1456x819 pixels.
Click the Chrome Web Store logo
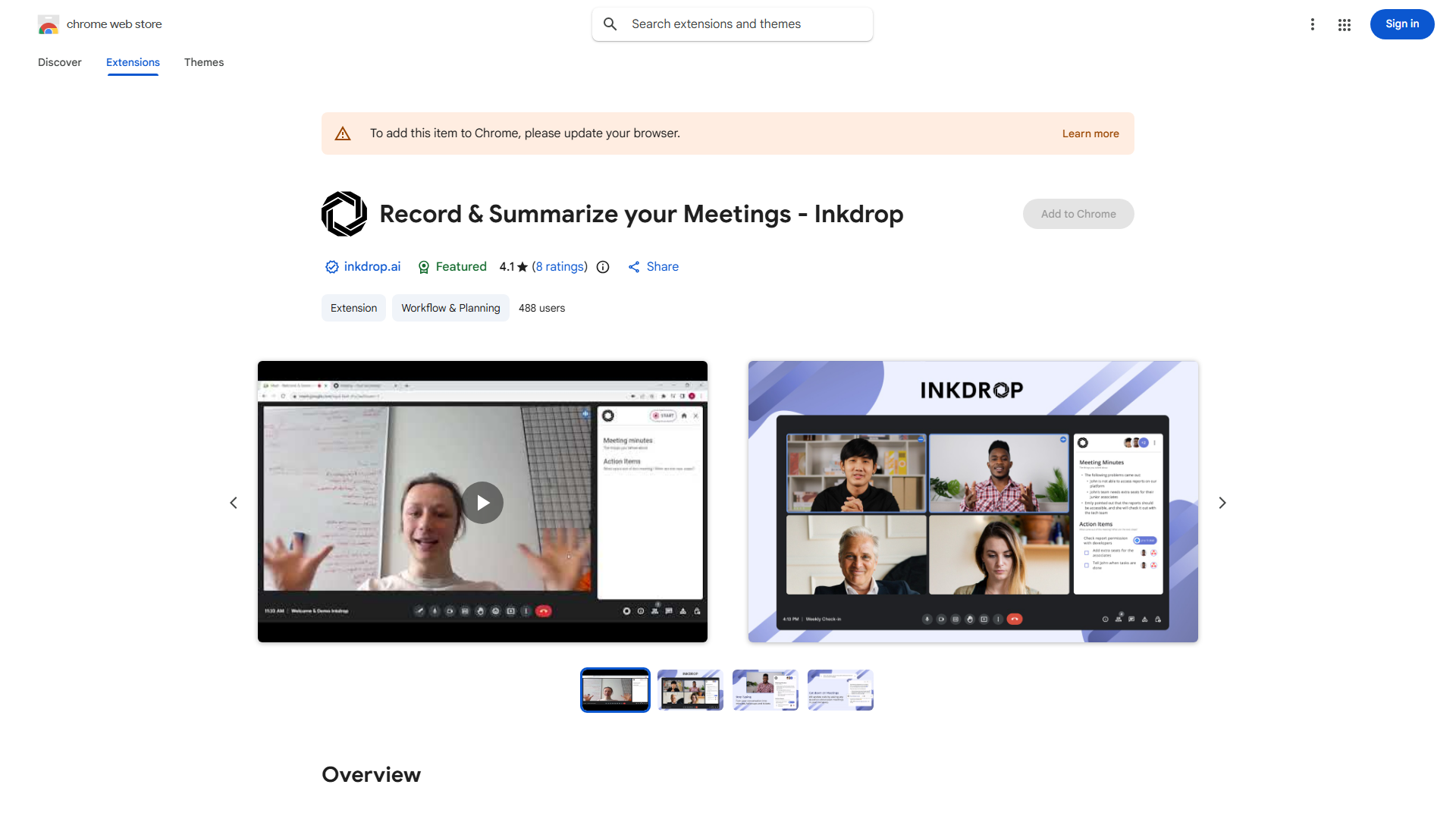49,24
